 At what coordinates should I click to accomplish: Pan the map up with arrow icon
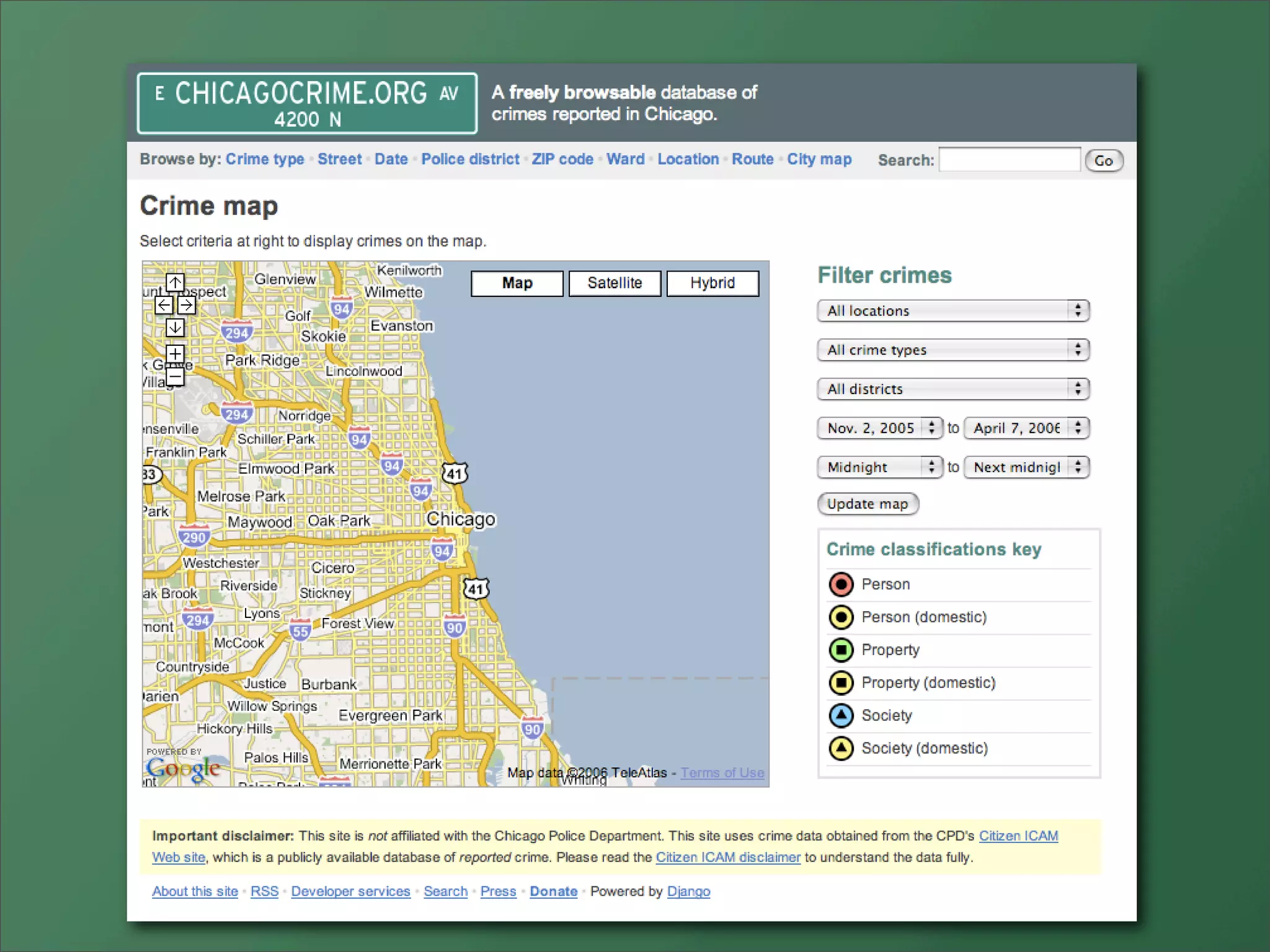pyautogui.click(x=175, y=283)
